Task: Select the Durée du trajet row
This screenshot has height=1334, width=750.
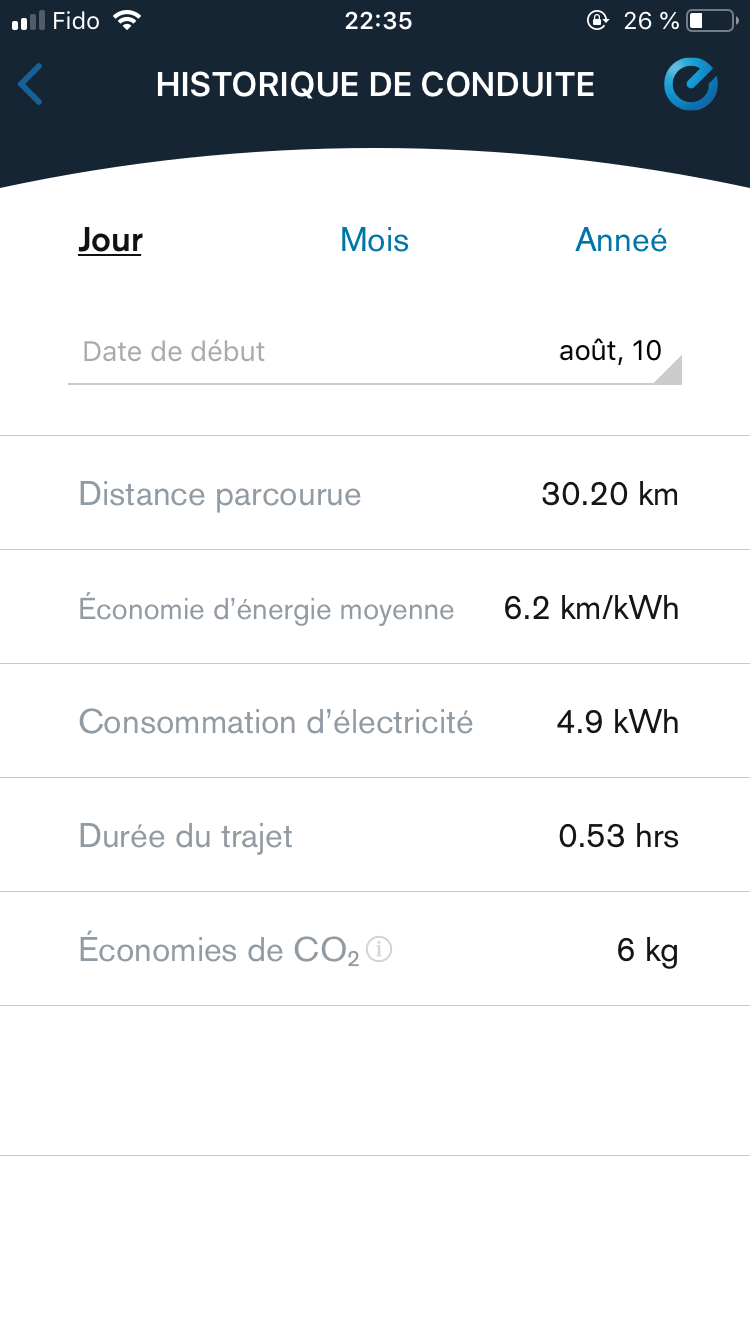Action: pos(375,836)
